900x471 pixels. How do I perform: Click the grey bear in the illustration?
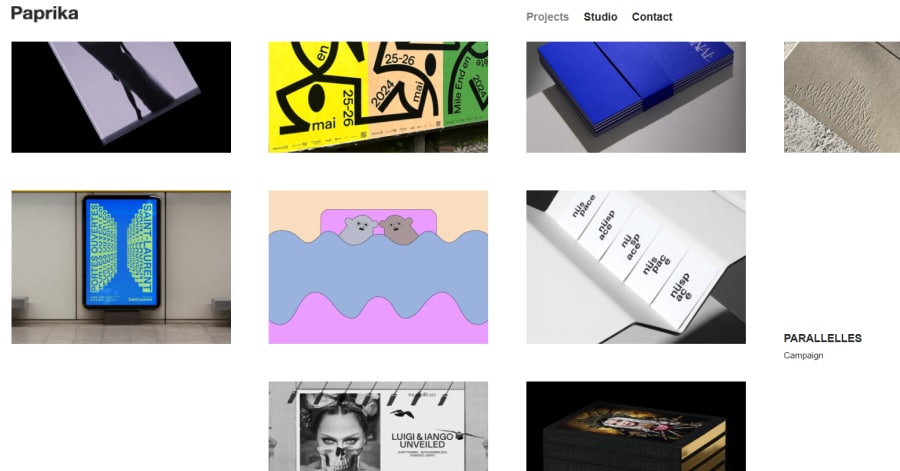coord(359,228)
